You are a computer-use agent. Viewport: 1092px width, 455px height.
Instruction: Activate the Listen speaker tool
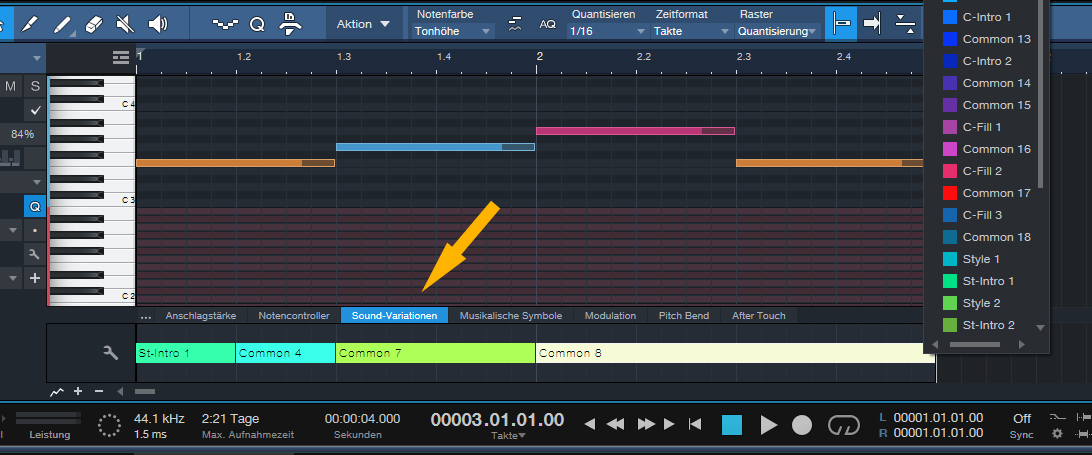point(157,22)
